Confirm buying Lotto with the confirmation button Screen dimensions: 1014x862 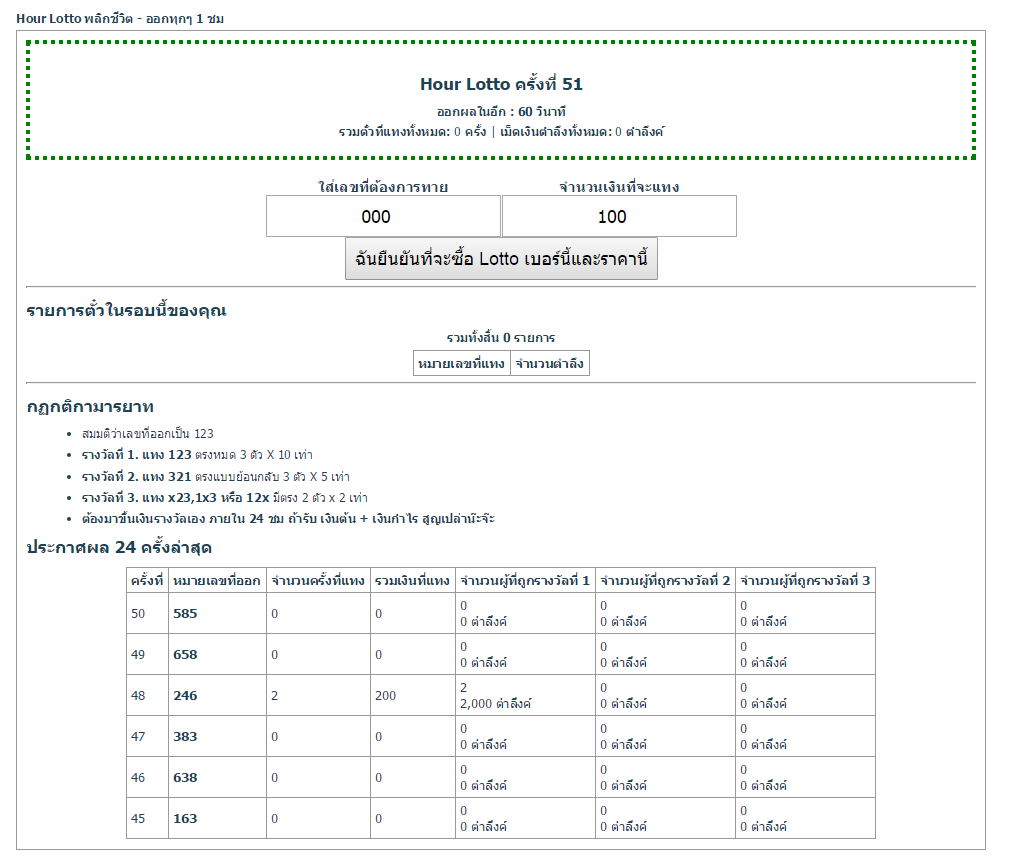(x=501, y=259)
